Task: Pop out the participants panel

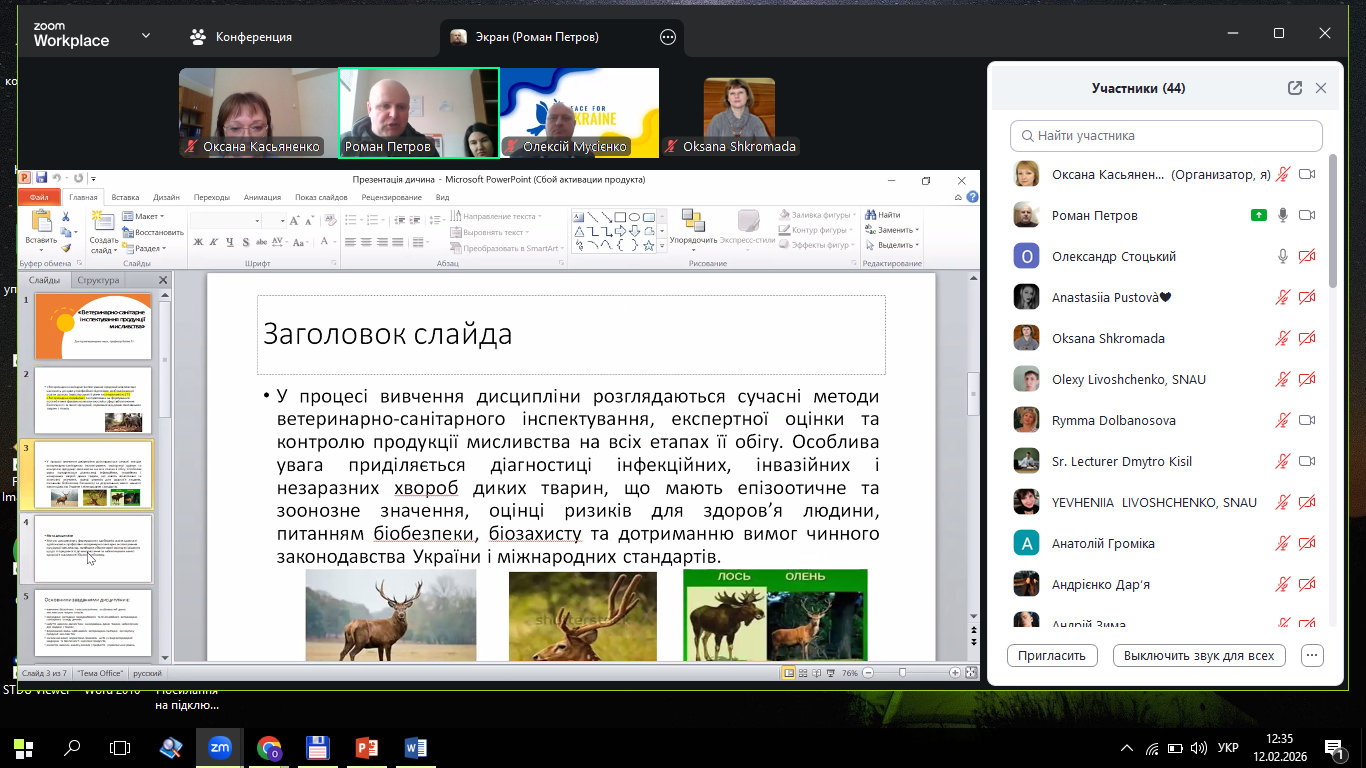Action: point(1295,88)
